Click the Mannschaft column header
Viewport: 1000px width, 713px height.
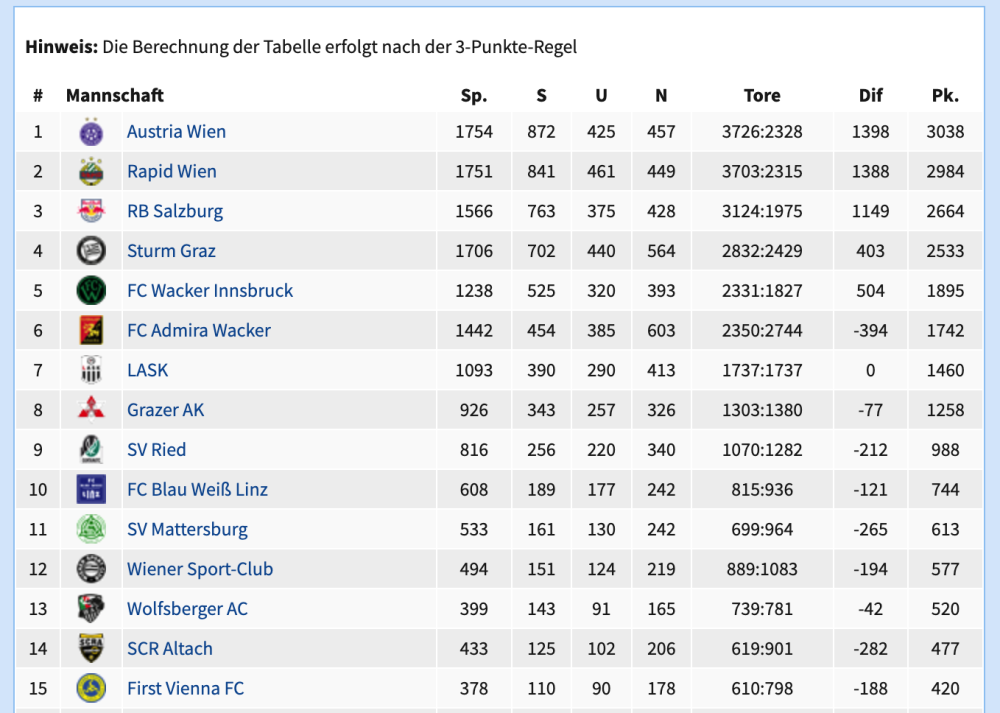(x=114, y=96)
